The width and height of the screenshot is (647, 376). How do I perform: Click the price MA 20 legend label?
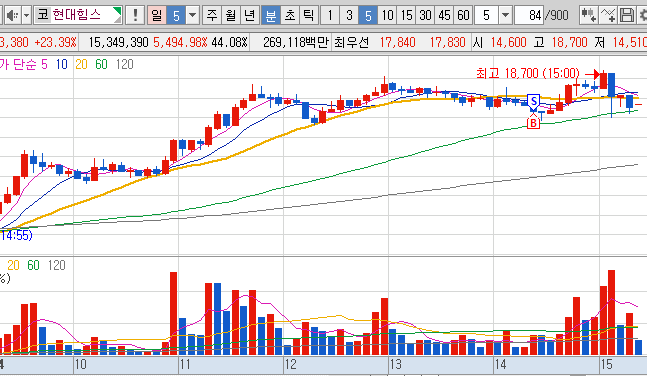[81, 64]
